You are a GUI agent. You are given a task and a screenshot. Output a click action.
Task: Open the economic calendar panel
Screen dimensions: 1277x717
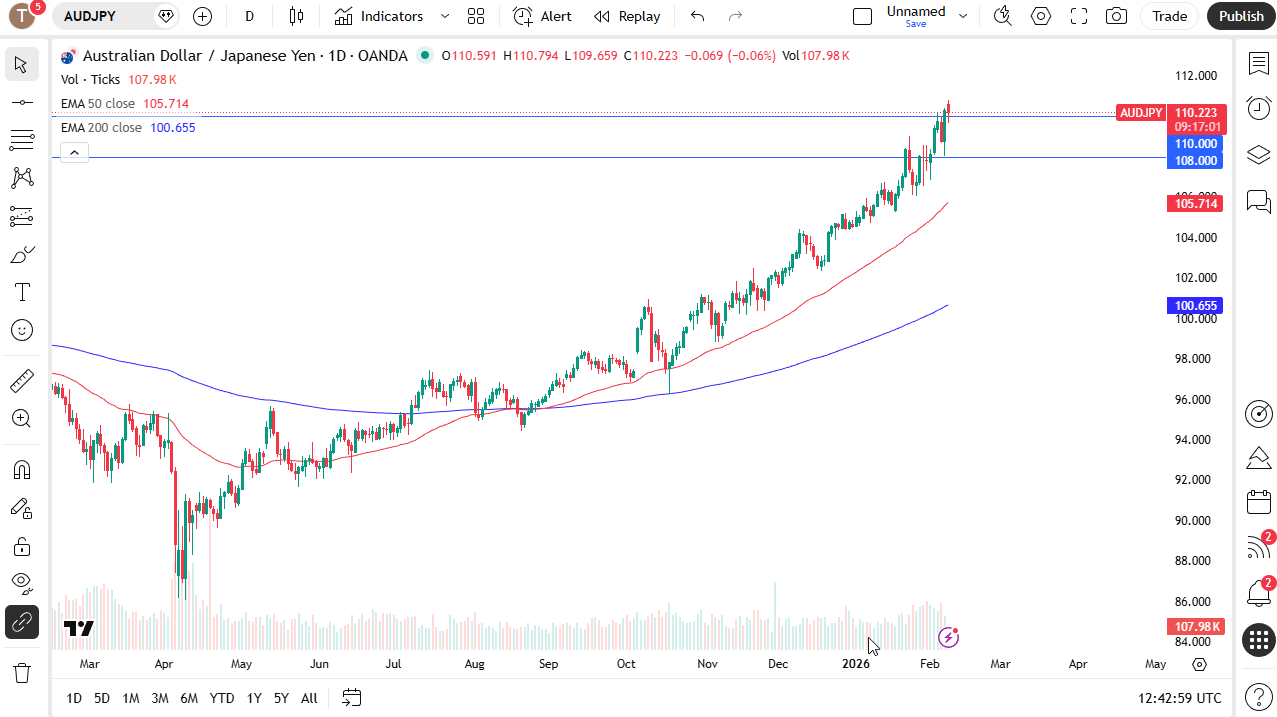click(1258, 502)
